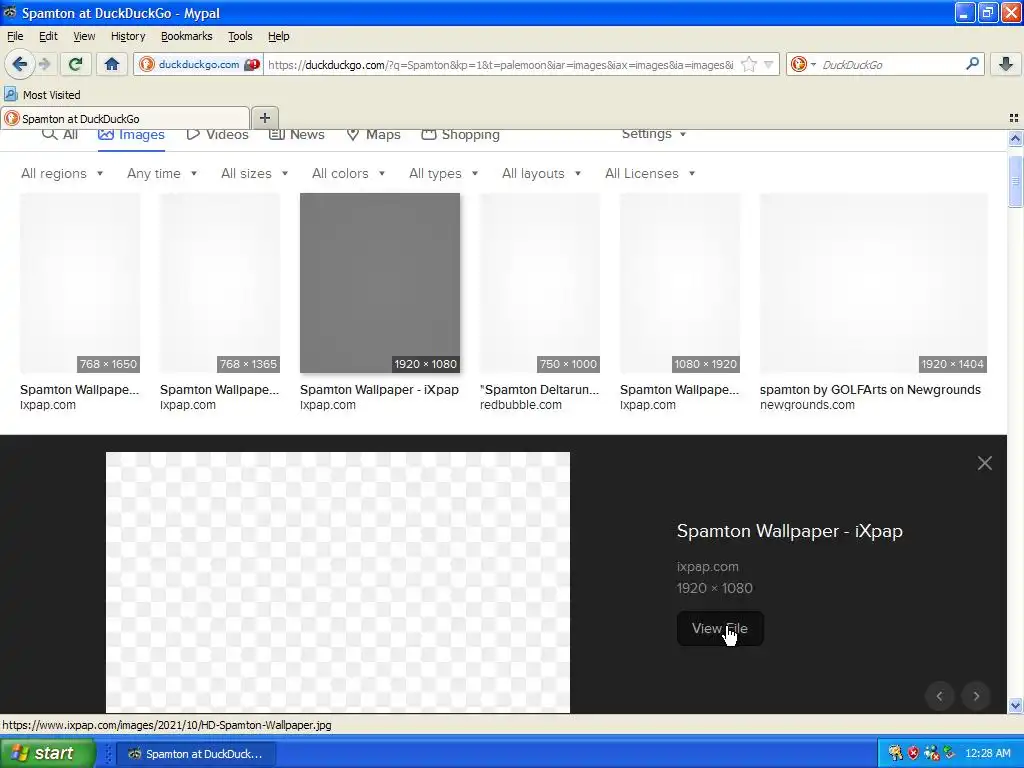Bookmark this page with the star icon

click(749, 64)
